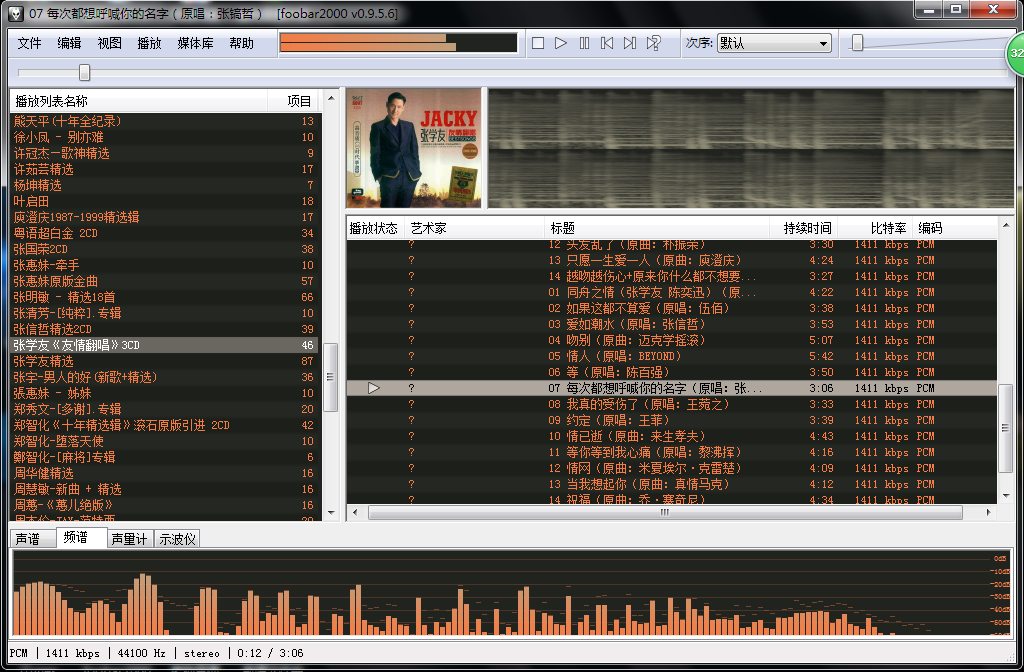Screen dimensions: 1024x672
Task: Select playlist 郑秀文-[多谢].专辑
Action: pyautogui.click(x=165, y=409)
